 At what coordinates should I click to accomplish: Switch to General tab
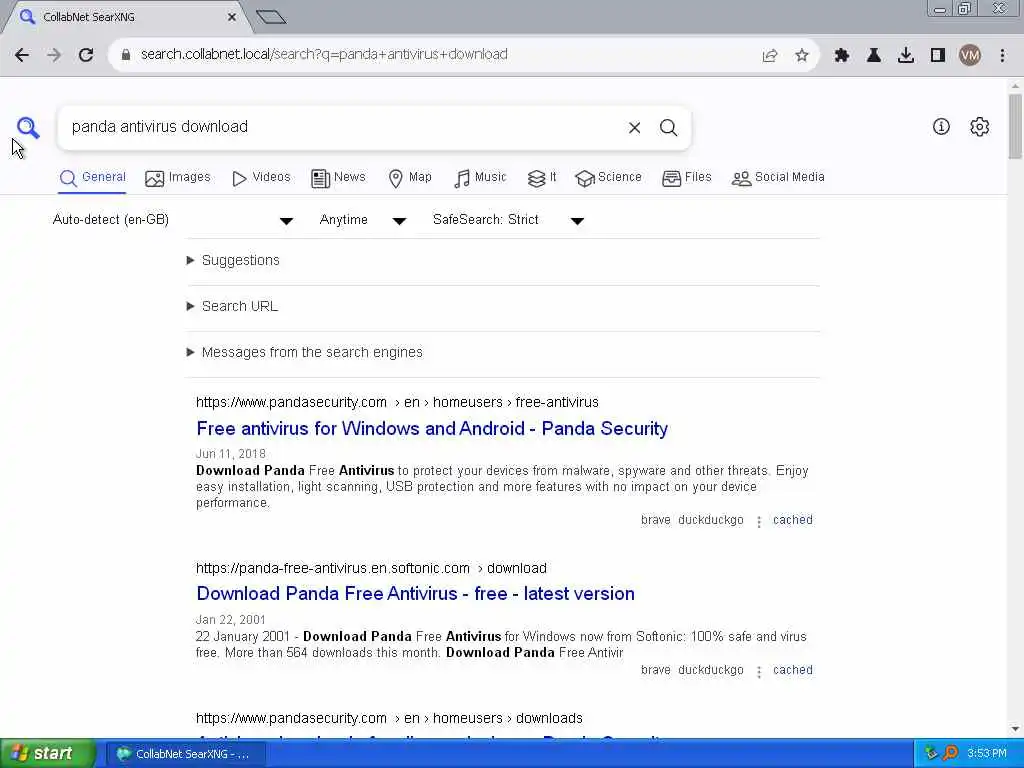click(x=92, y=178)
